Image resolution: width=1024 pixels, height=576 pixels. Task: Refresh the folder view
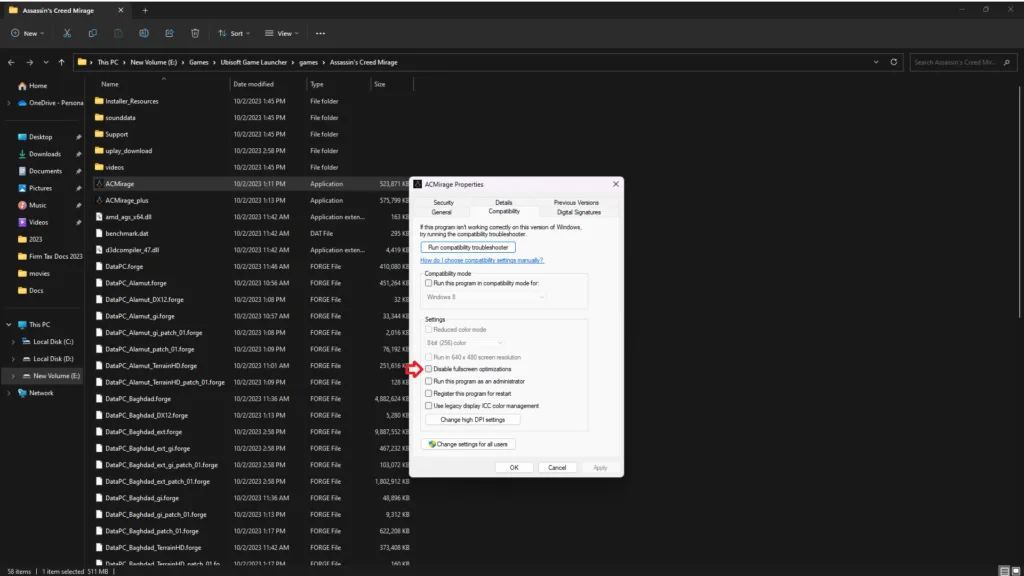[x=893, y=62]
